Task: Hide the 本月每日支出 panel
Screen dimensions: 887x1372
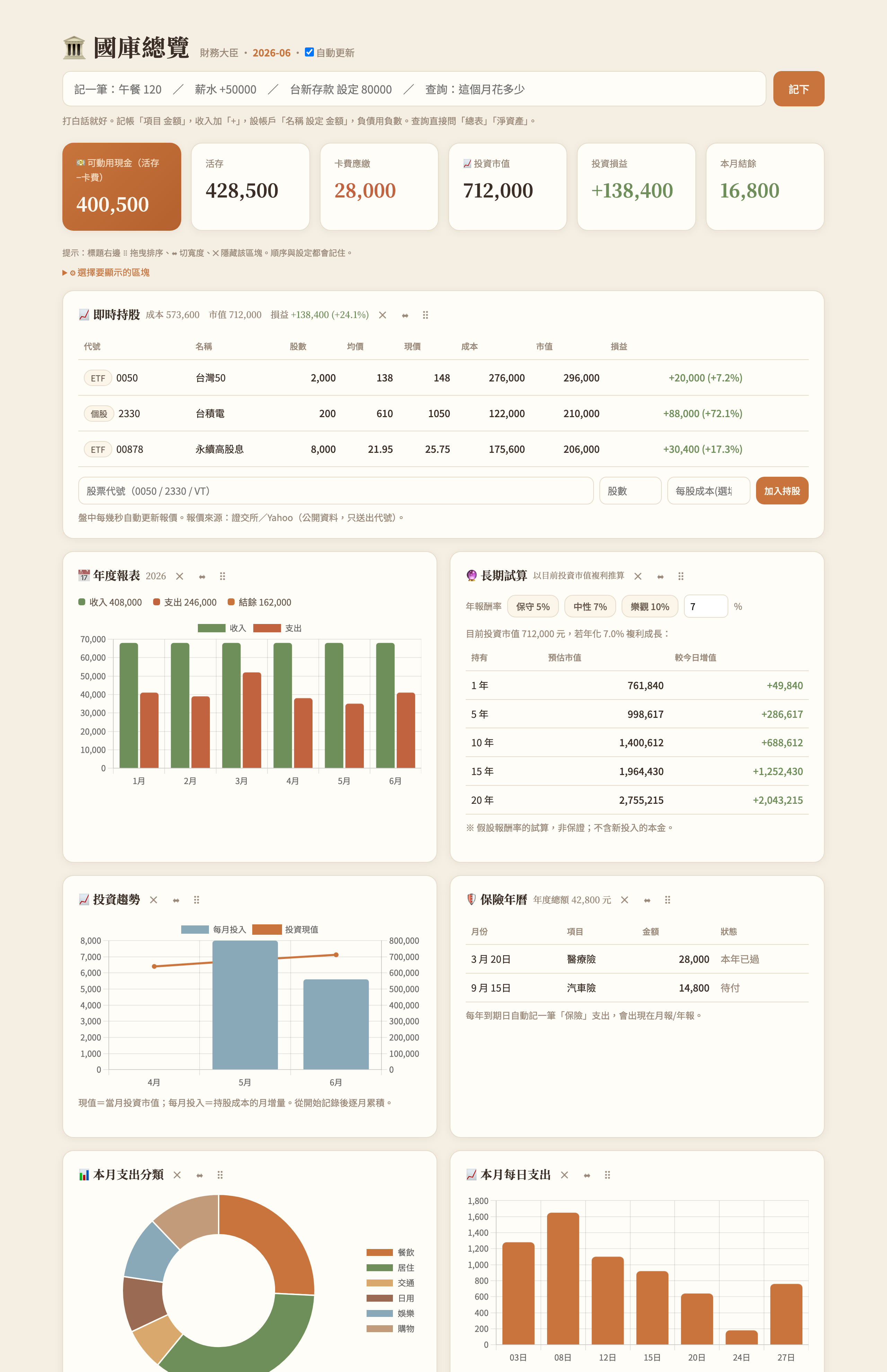Action: [564, 1175]
